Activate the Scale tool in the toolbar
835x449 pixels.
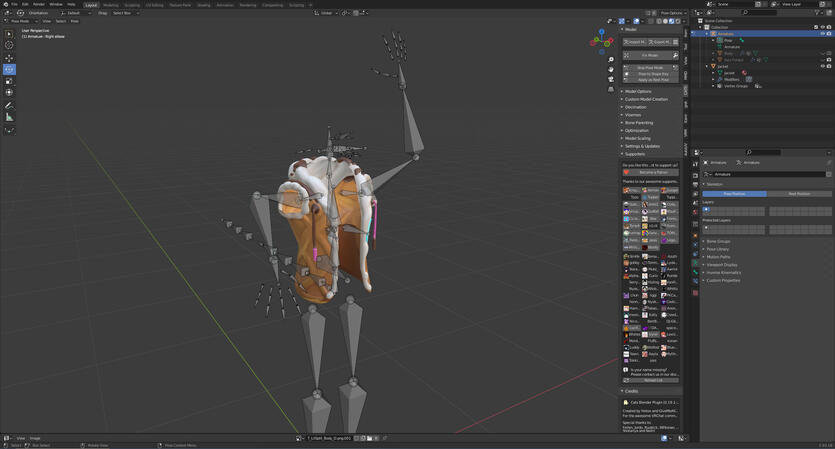[x=9, y=81]
